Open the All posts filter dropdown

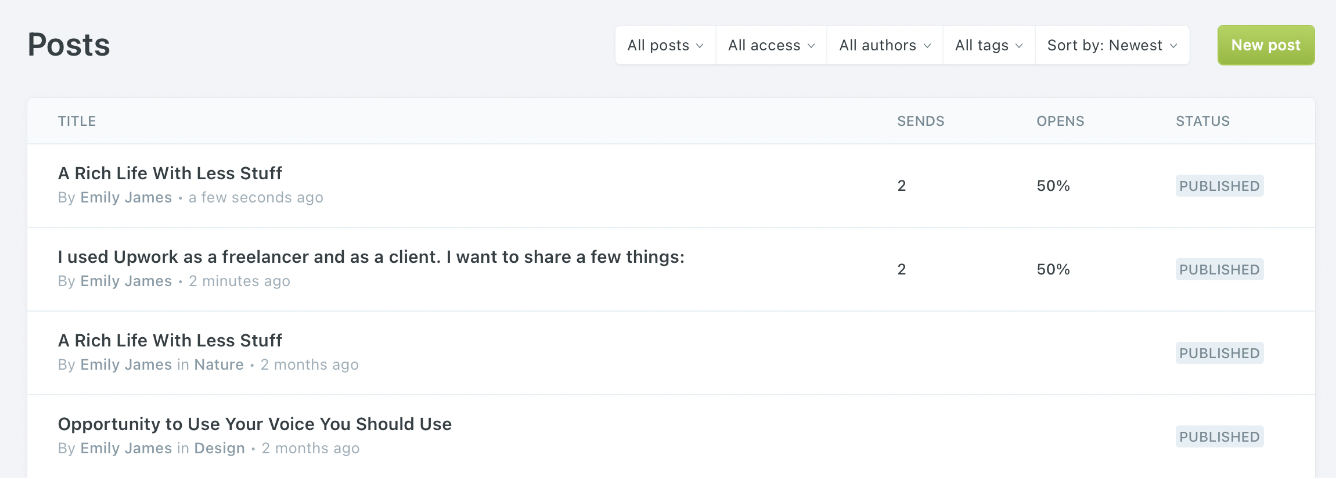coord(665,45)
